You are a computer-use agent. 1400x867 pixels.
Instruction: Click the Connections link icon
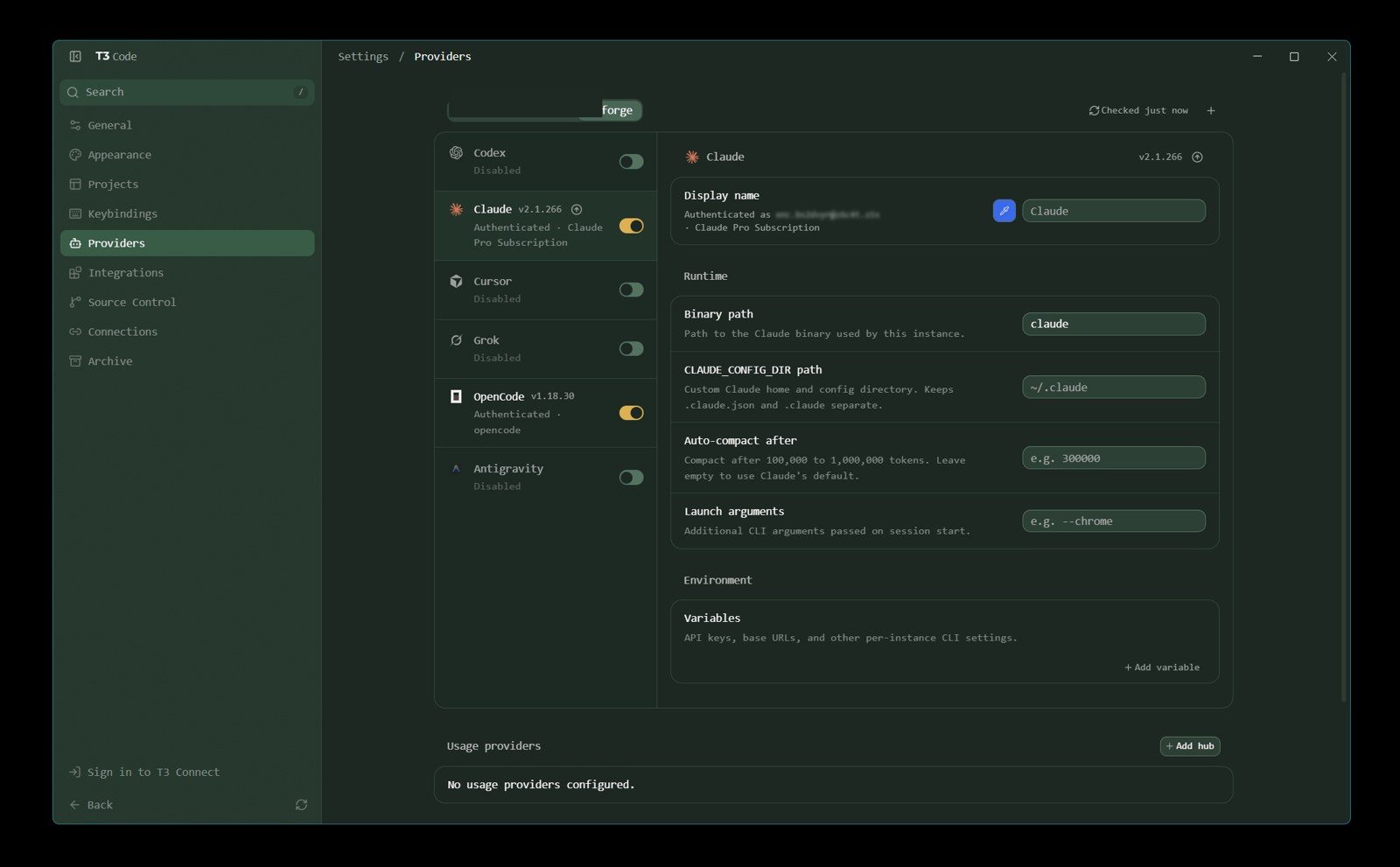click(75, 332)
